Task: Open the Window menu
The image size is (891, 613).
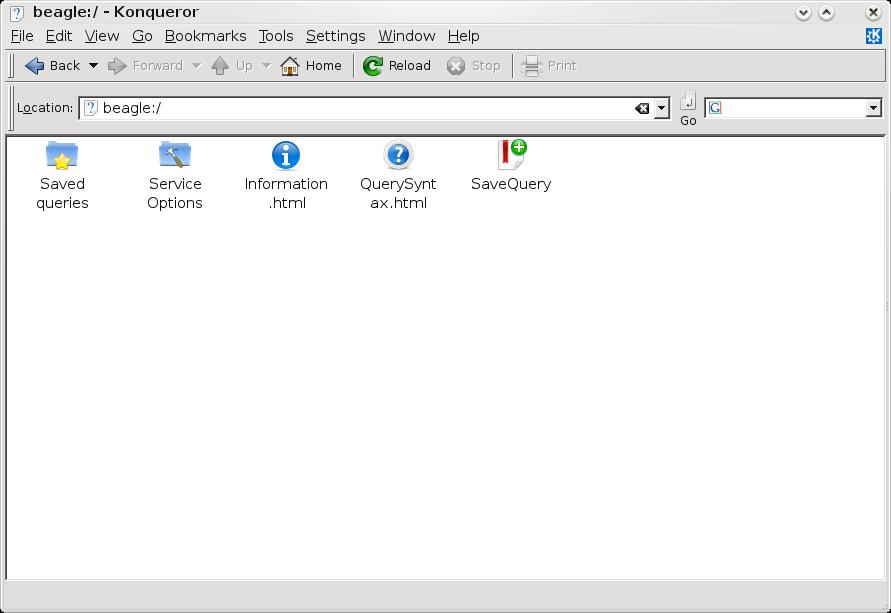Action: 406,36
